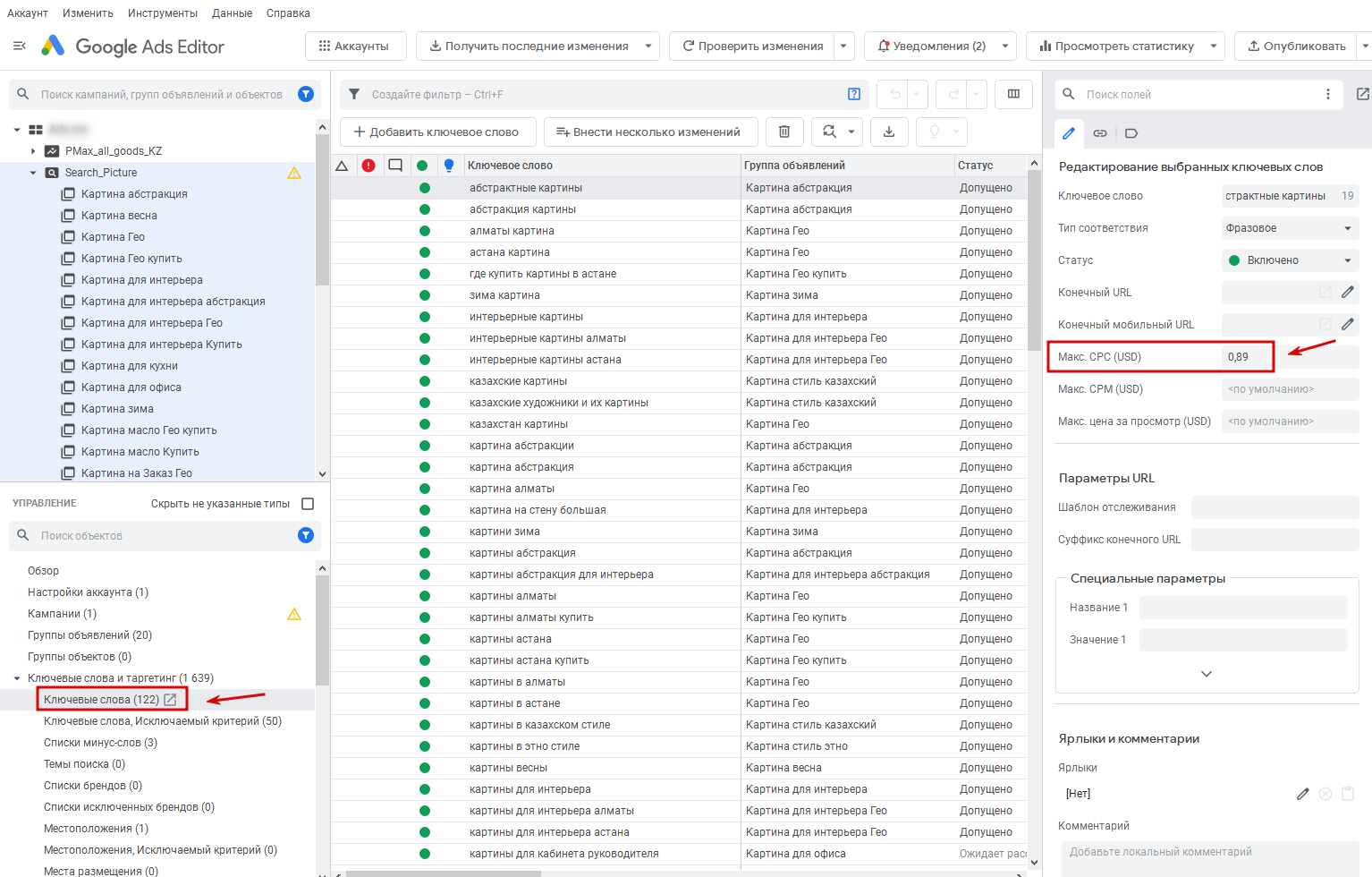This screenshot has height=877, width=1372.
Task: Open the Тип соответствия dropdown
Action: pos(1289,228)
